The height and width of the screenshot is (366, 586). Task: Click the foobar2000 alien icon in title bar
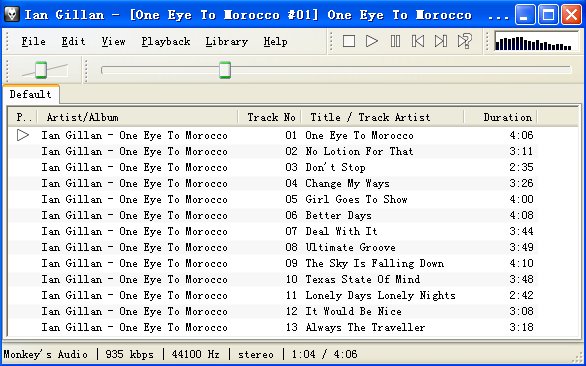click(12, 15)
